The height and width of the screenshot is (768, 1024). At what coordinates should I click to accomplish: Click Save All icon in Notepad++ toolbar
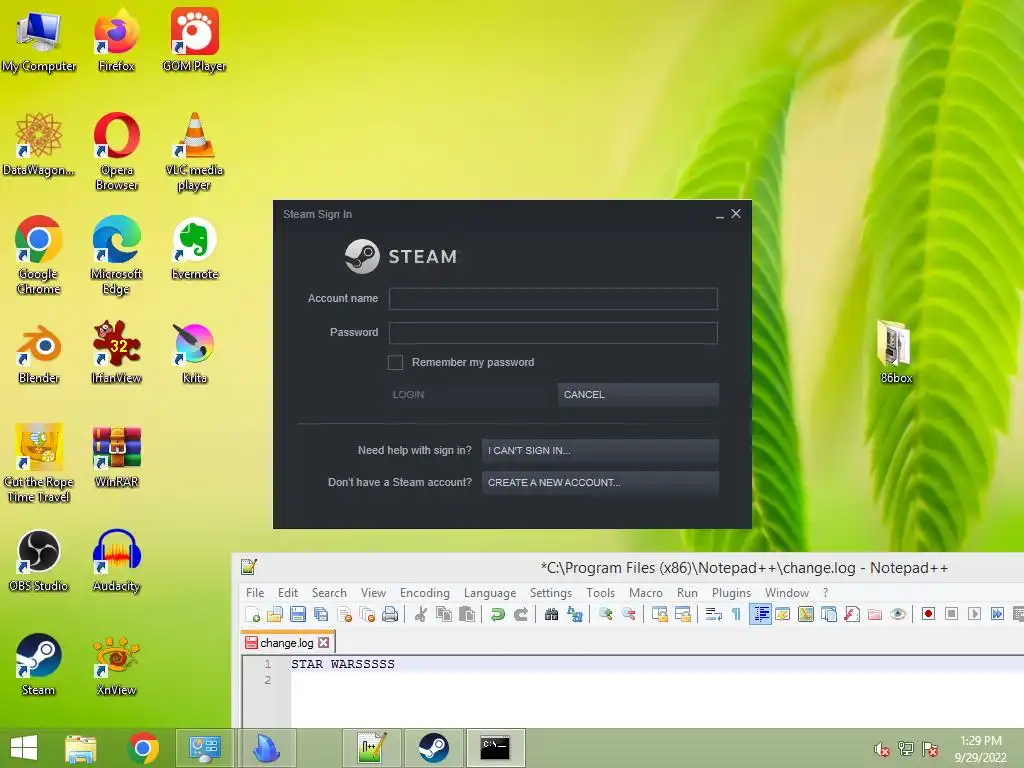tap(321, 615)
